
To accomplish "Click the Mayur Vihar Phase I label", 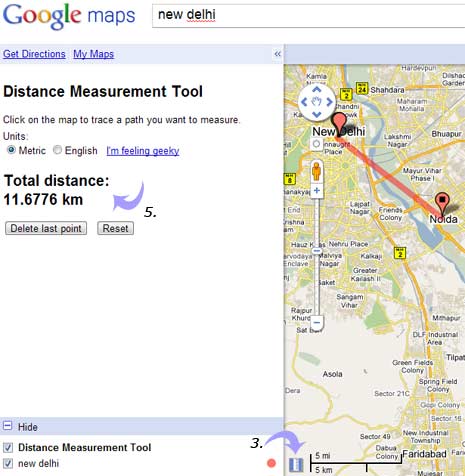I will (x=422, y=174).
